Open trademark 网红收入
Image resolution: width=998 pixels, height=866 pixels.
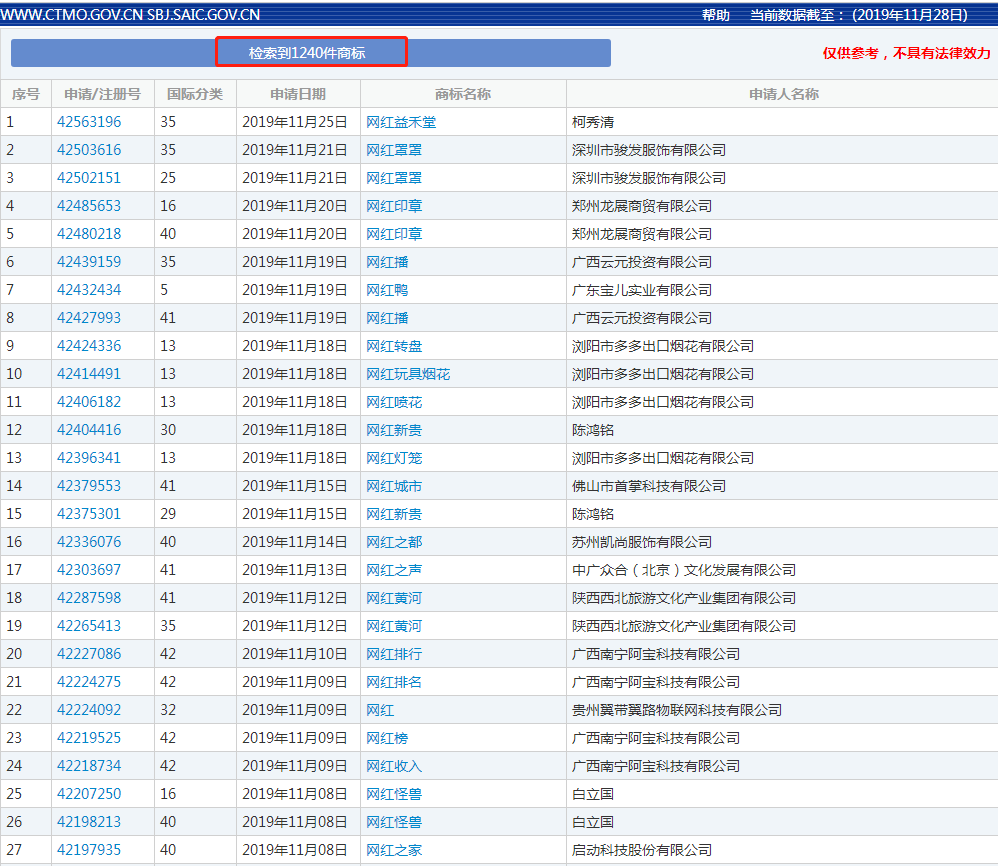[394, 765]
